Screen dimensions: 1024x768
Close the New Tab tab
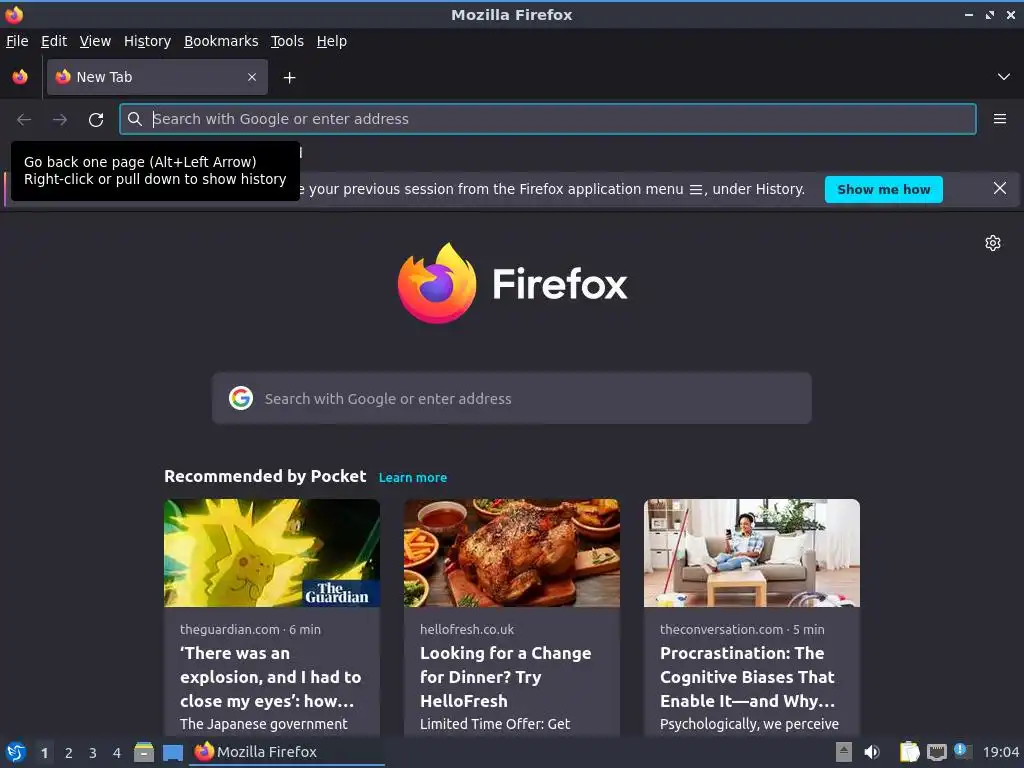251,77
